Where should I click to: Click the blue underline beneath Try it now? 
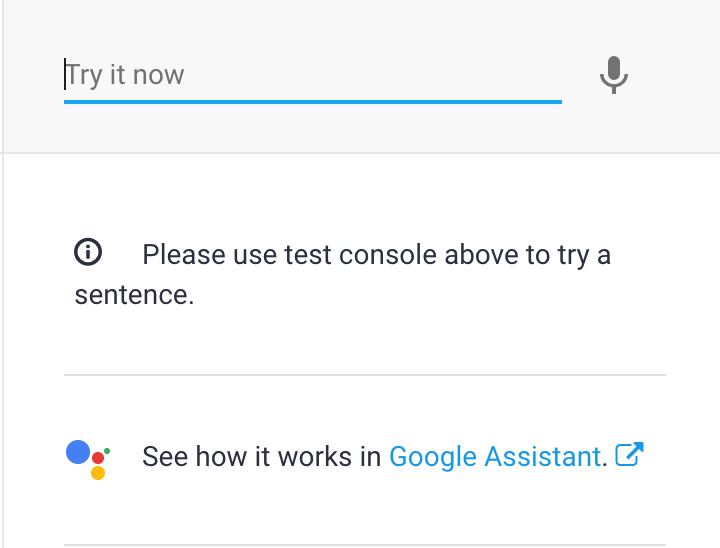(x=312, y=101)
